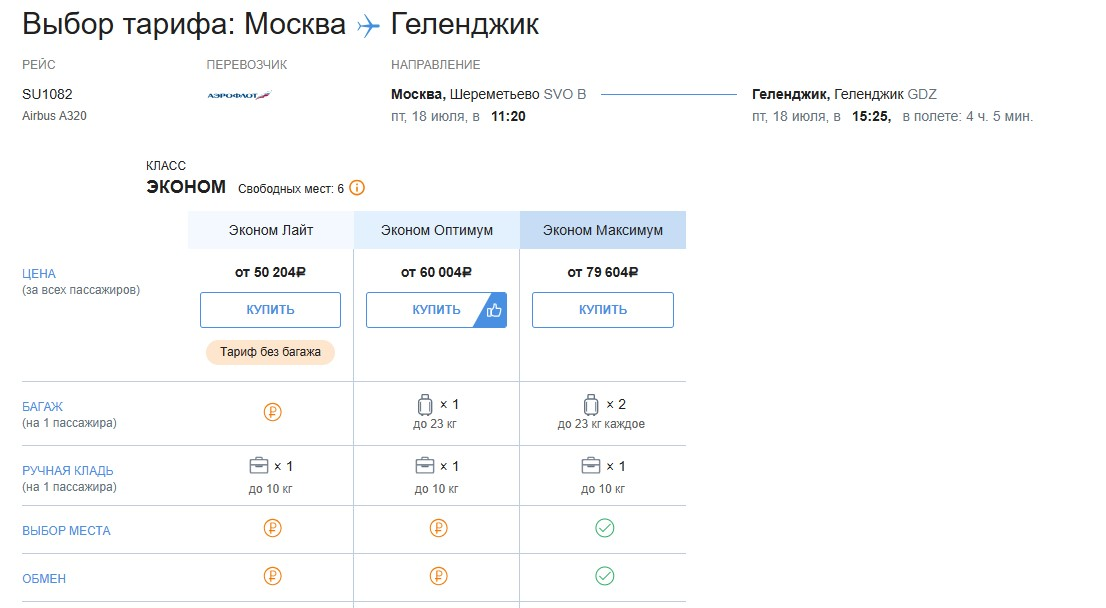Open the ВЫБОР МЕСТА row label link
This screenshot has height=608, width=1106.
[66, 531]
